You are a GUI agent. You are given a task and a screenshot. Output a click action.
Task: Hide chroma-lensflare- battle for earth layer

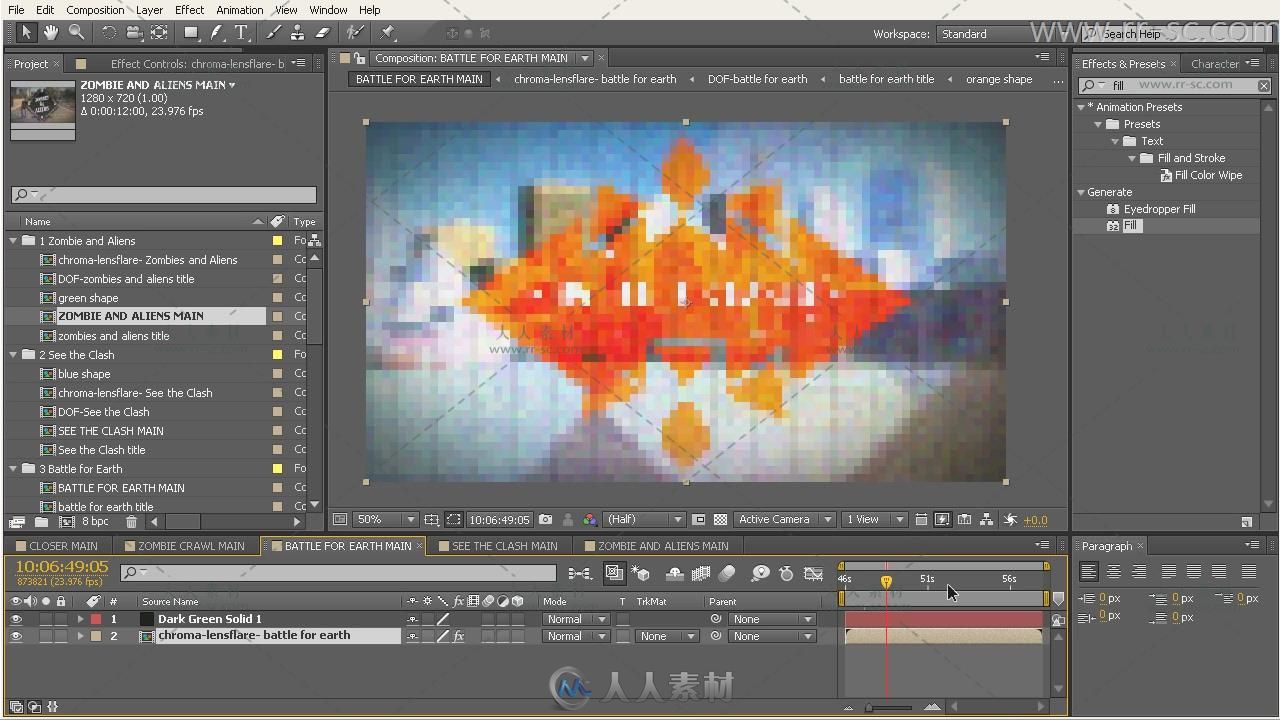point(15,636)
